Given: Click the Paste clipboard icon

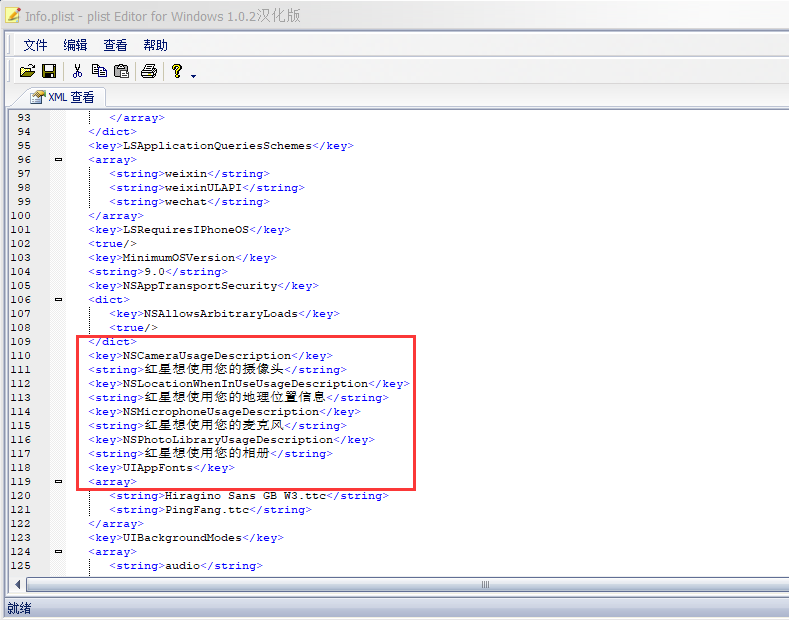Looking at the screenshot, I should (121, 71).
